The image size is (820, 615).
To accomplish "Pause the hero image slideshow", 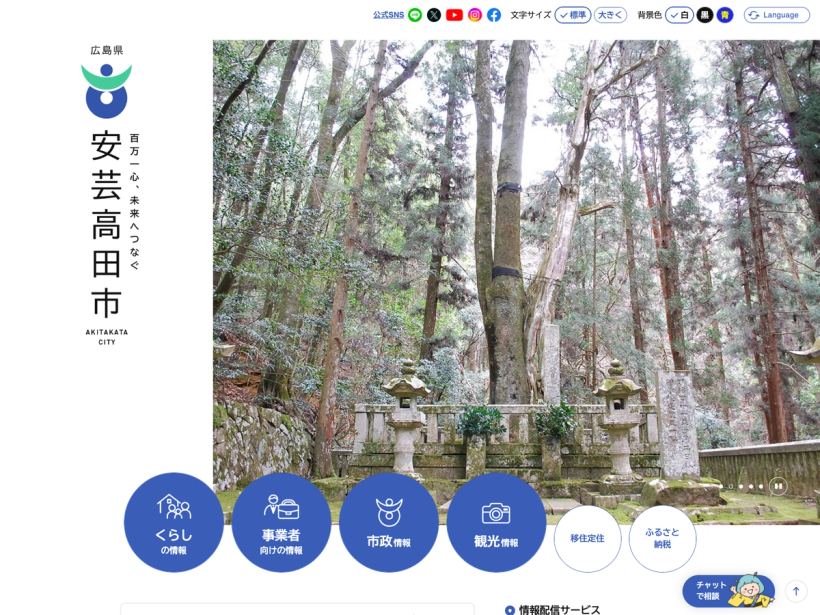I will pos(778,486).
